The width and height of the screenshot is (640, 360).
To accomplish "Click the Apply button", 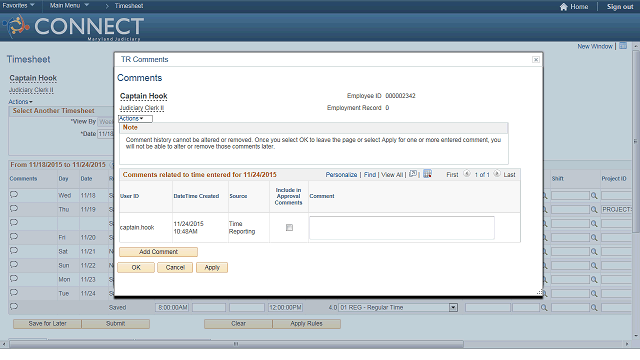I will pos(212,267).
